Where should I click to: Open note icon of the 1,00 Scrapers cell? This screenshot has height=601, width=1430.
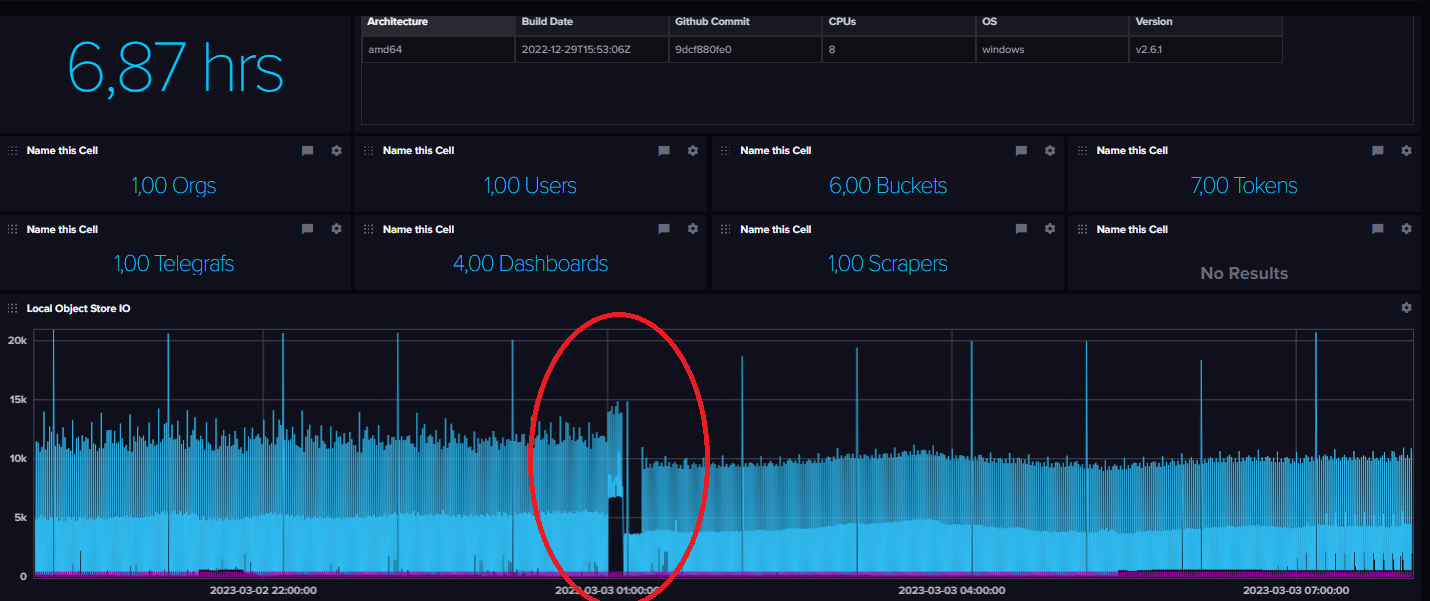point(1021,229)
